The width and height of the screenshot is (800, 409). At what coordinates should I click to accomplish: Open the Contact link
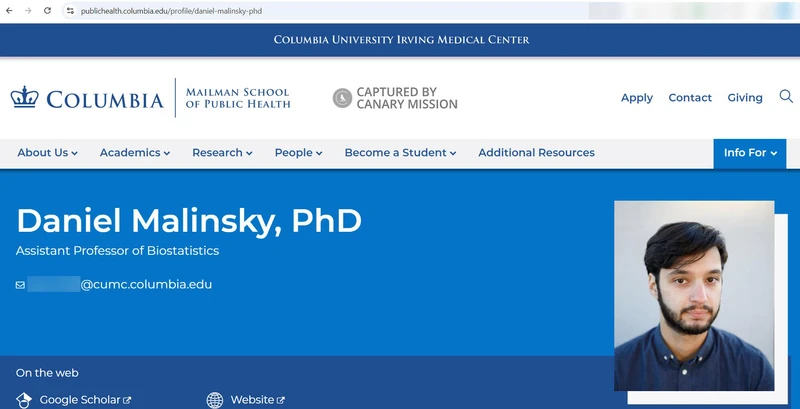[690, 98]
